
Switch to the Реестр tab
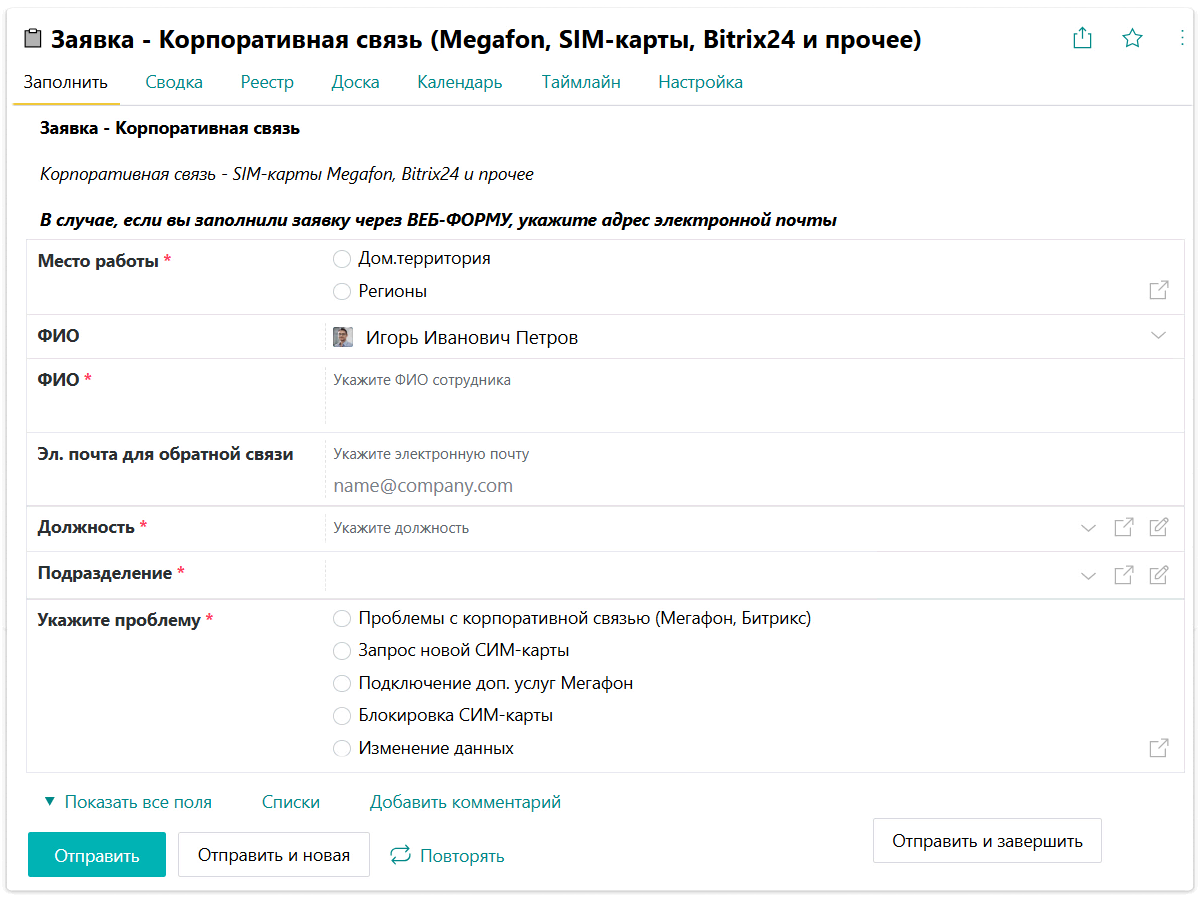pyautogui.click(x=267, y=83)
